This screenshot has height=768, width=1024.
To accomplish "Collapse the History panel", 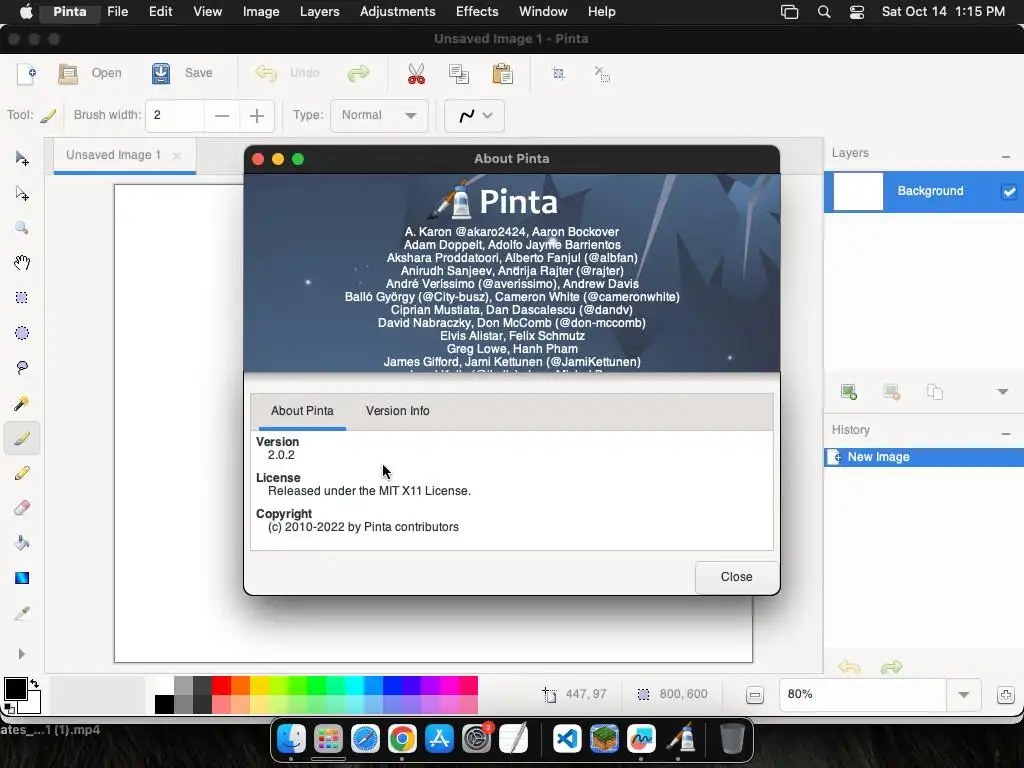I will [1006, 434].
